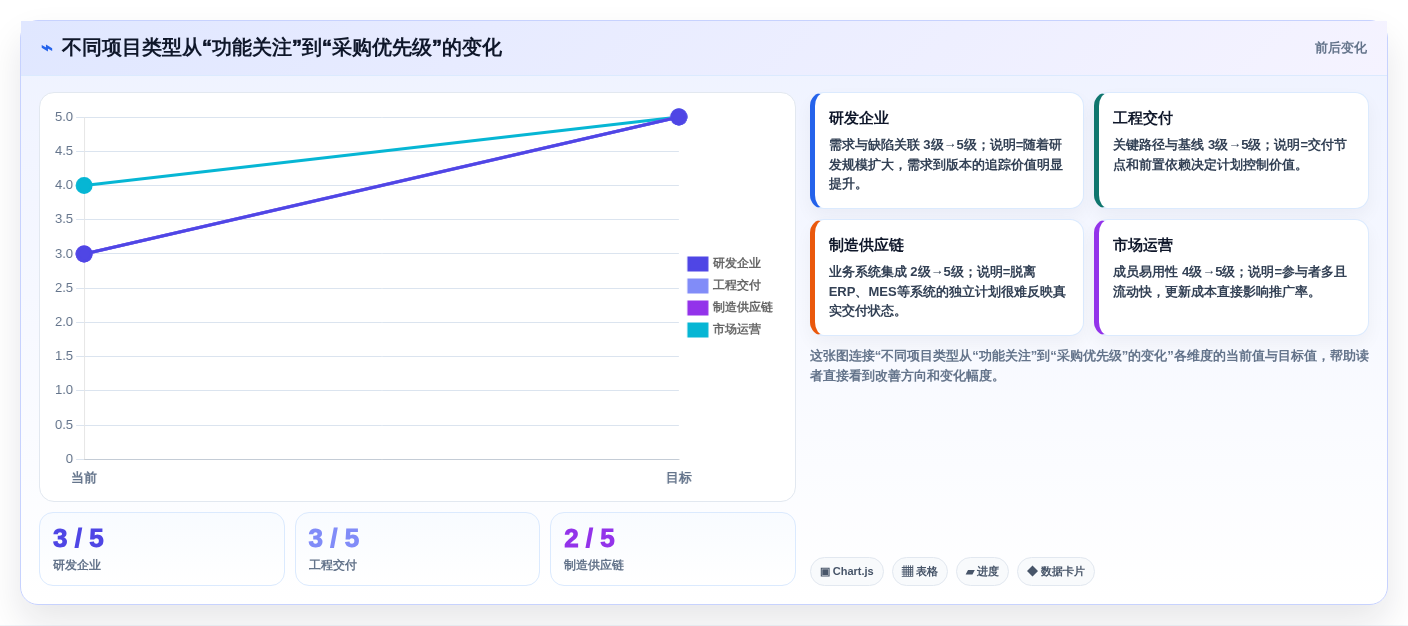Viewport: 1408px width, 626px height.
Task: Select the 市场运营 description card
Action: pyautogui.click(x=1231, y=278)
